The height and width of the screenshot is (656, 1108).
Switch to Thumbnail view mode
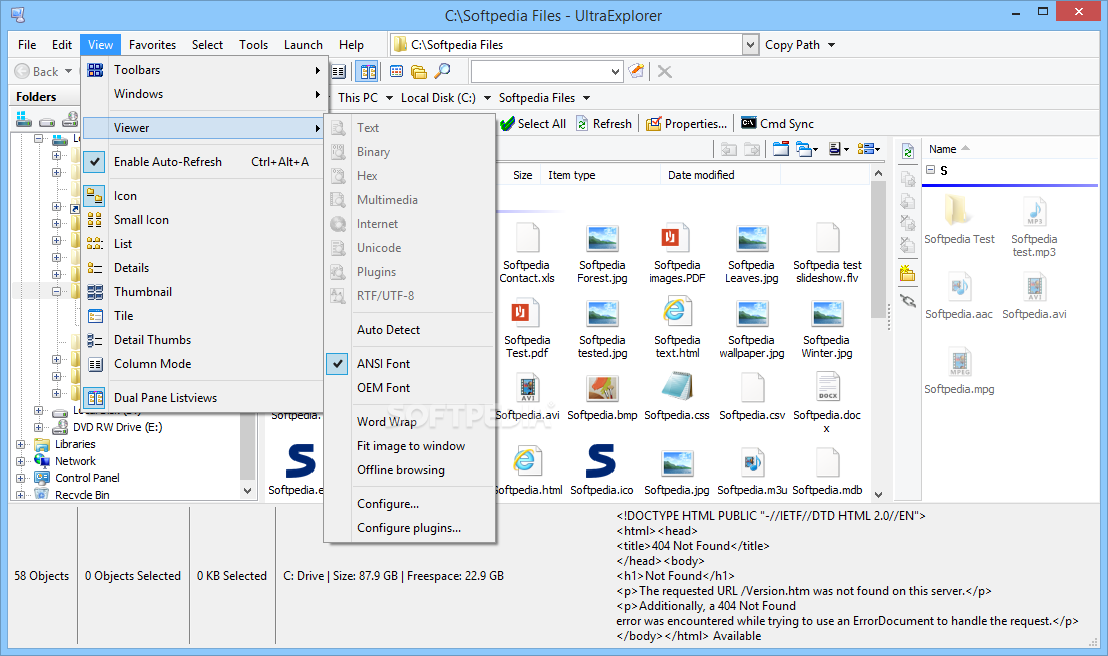point(203,291)
